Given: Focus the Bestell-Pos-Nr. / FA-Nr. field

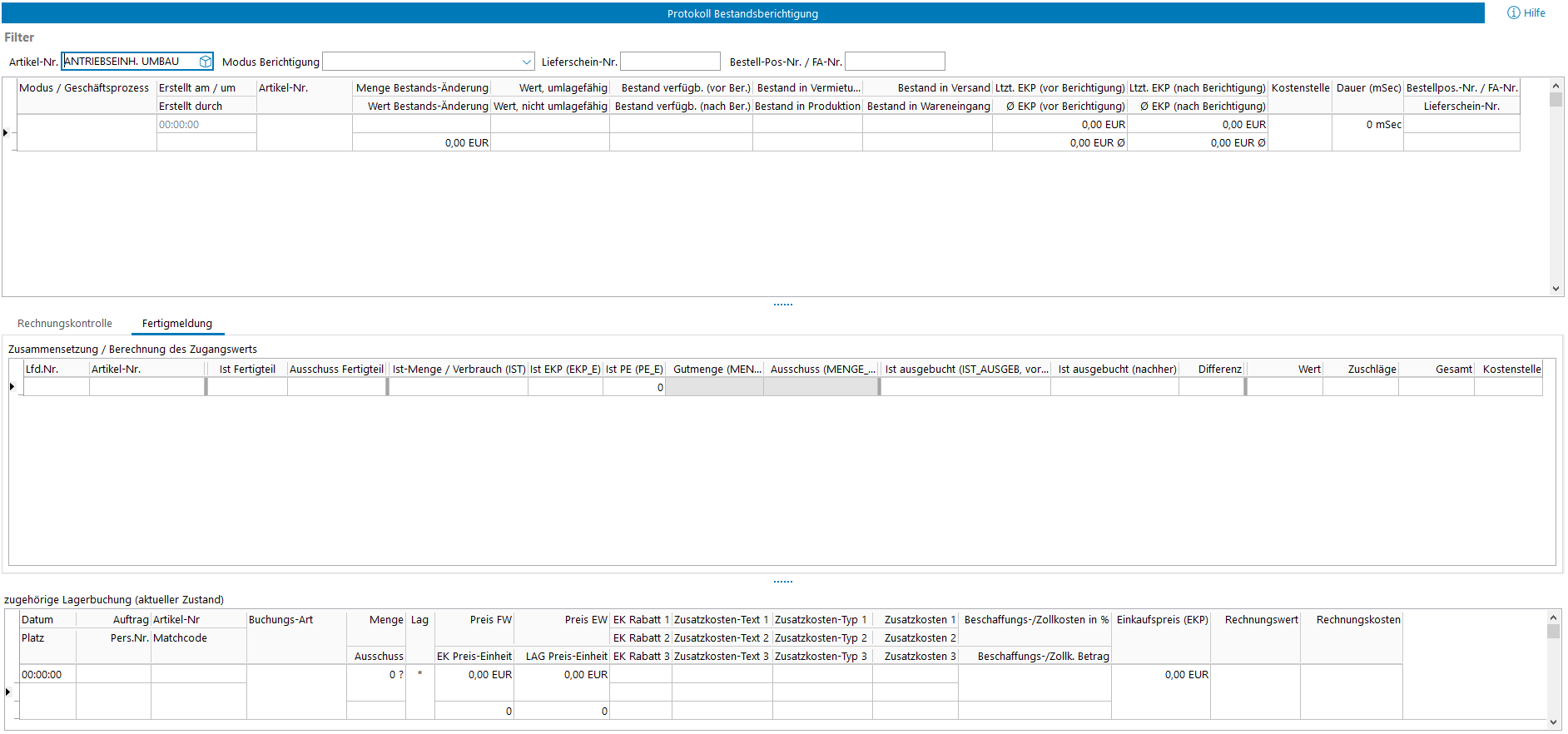Looking at the screenshot, I should pyautogui.click(x=895, y=62).
